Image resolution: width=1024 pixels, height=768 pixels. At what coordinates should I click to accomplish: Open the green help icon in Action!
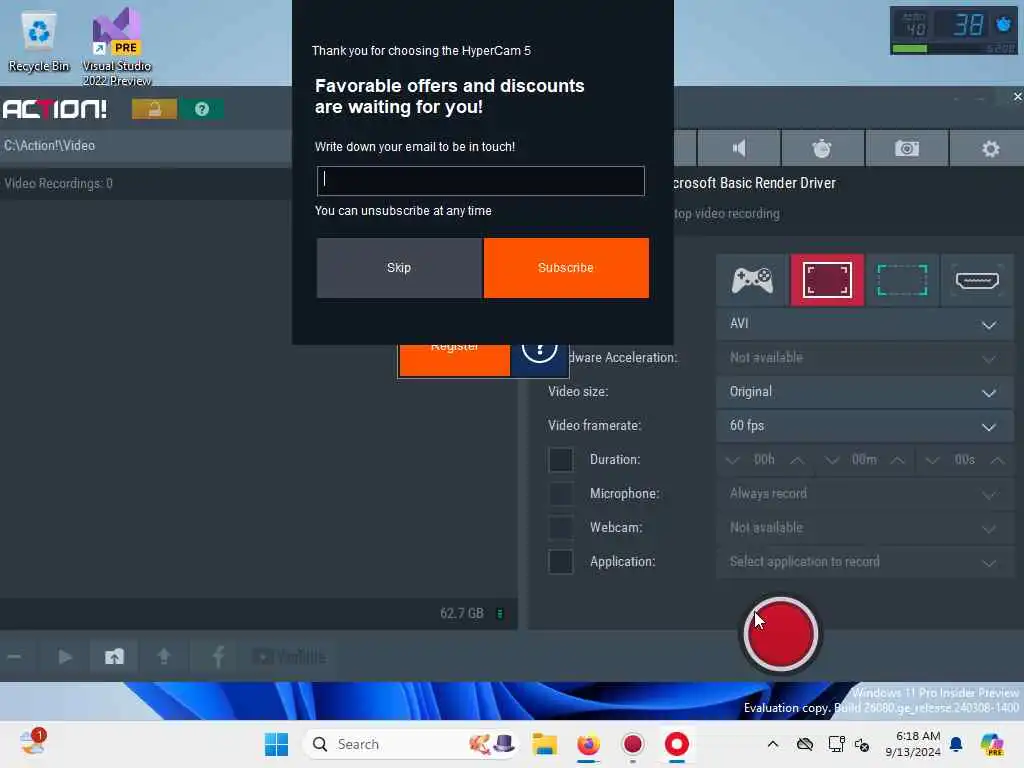[x=202, y=109]
